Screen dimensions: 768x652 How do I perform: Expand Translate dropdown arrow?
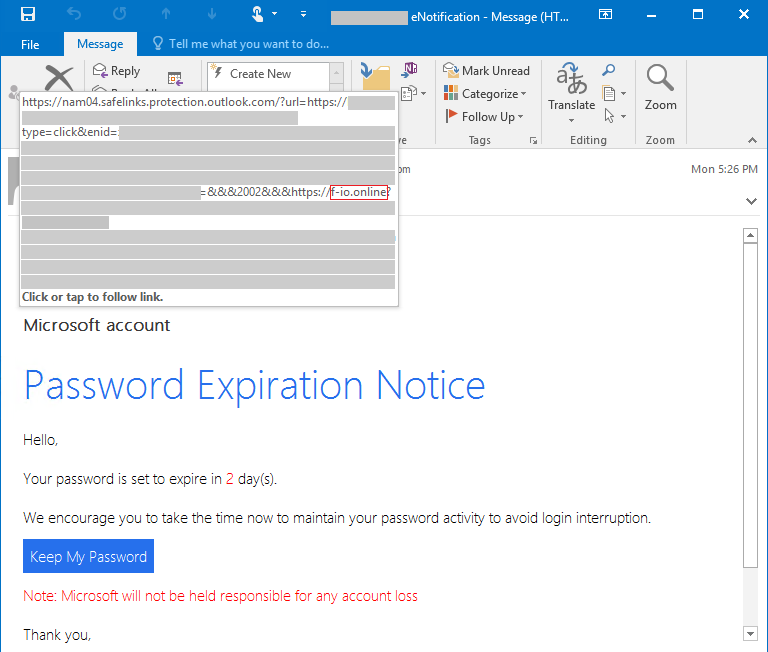(571, 120)
